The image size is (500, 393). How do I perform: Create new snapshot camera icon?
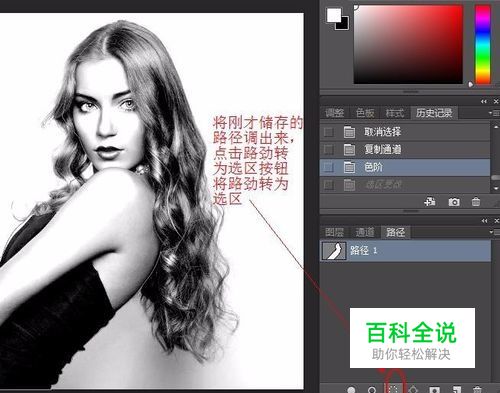pyautogui.click(x=454, y=202)
